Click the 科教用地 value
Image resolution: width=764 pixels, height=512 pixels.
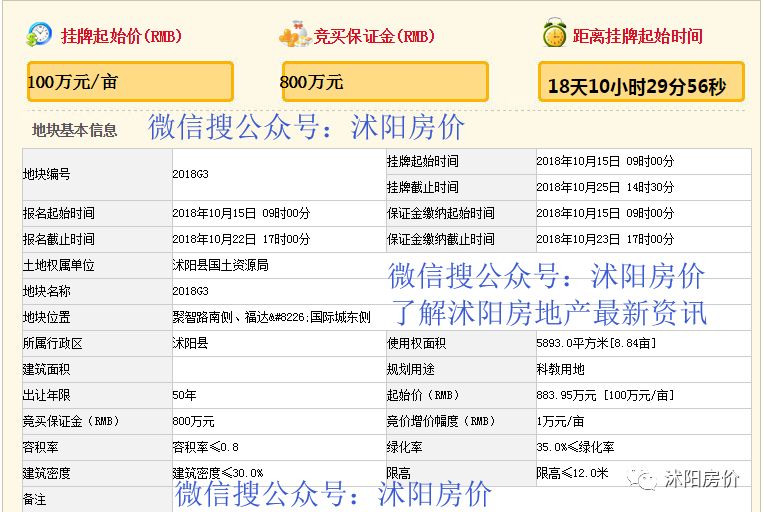pyautogui.click(x=560, y=369)
